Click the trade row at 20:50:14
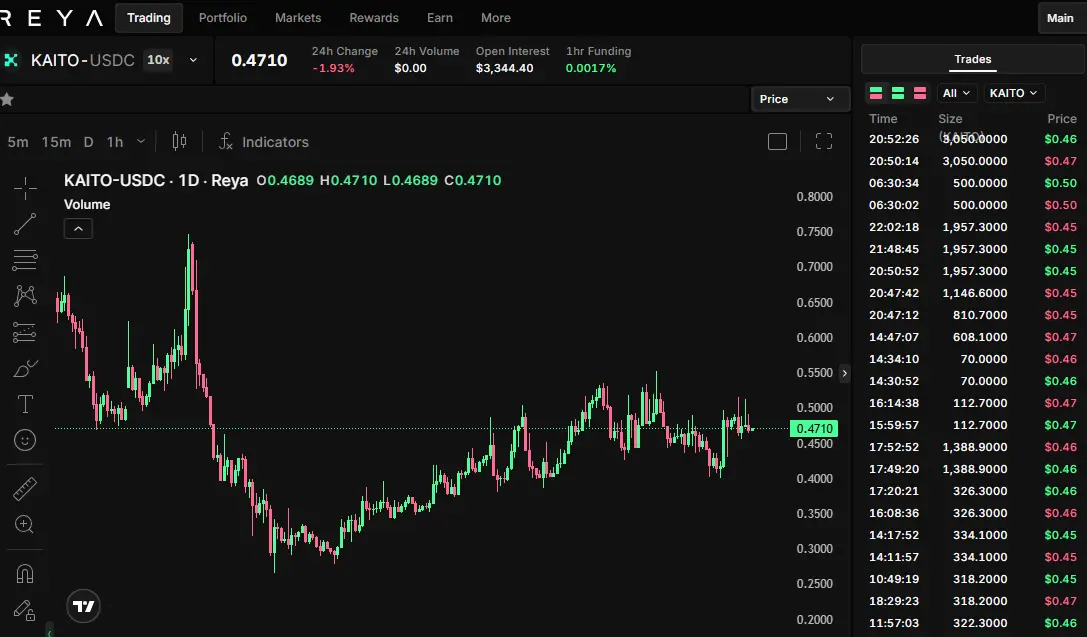The image size is (1087, 637). click(x=973, y=162)
